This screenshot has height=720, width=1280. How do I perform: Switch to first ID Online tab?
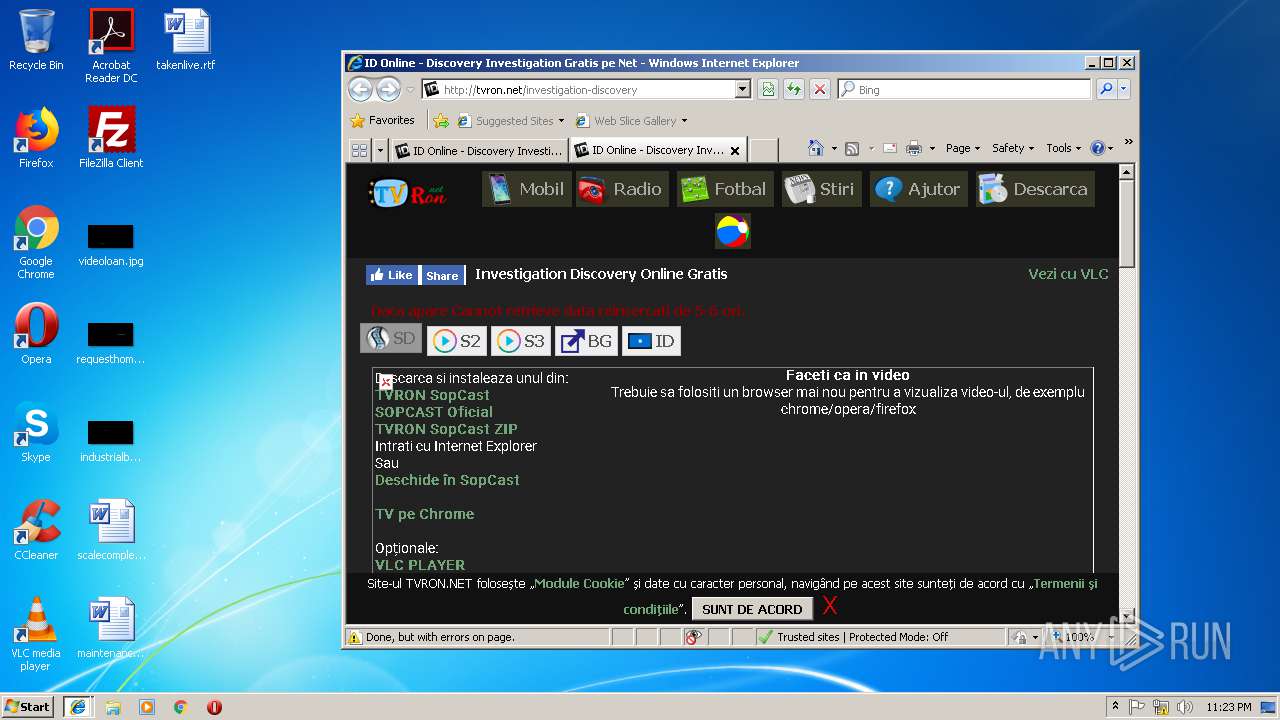[479, 150]
